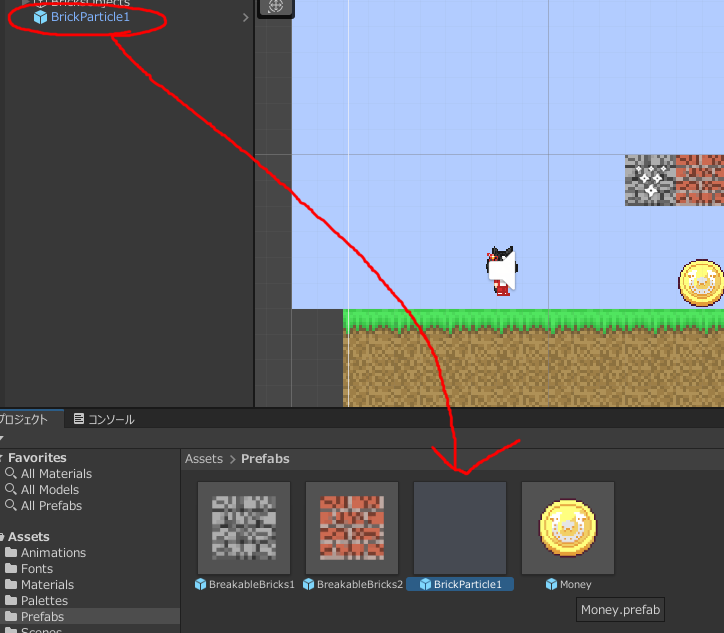724x633 pixels.
Task: Select All Models saved search
Action: (x=49, y=489)
